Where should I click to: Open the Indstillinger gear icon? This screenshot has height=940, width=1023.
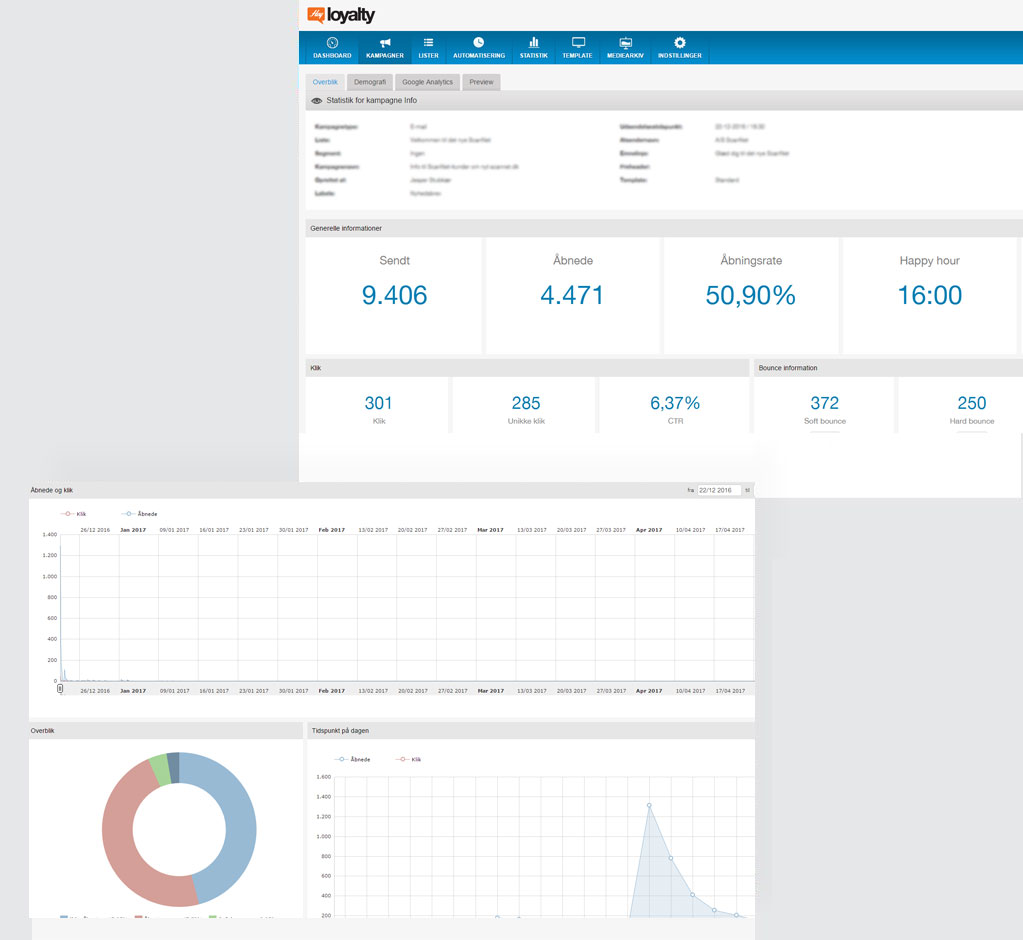pyautogui.click(x=680, y=42)
